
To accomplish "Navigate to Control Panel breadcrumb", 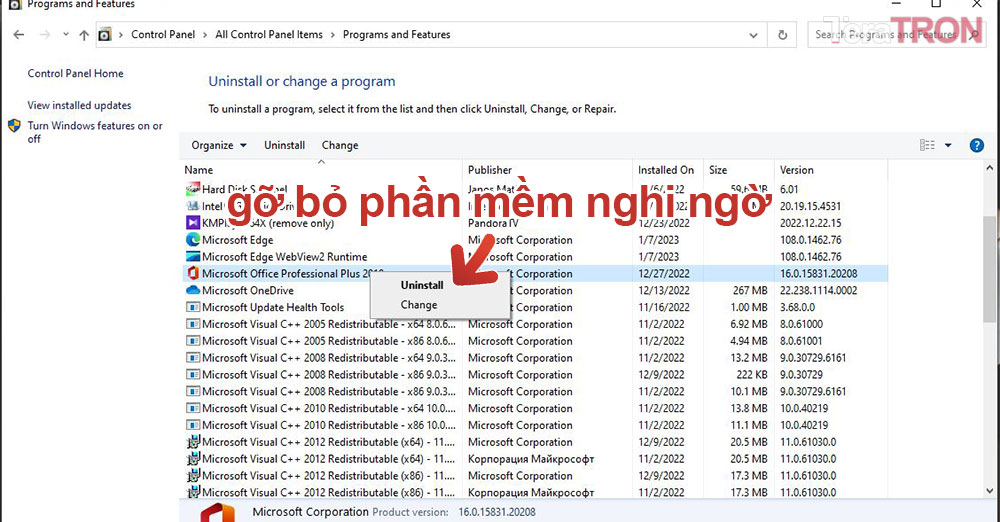I will 163,34.
